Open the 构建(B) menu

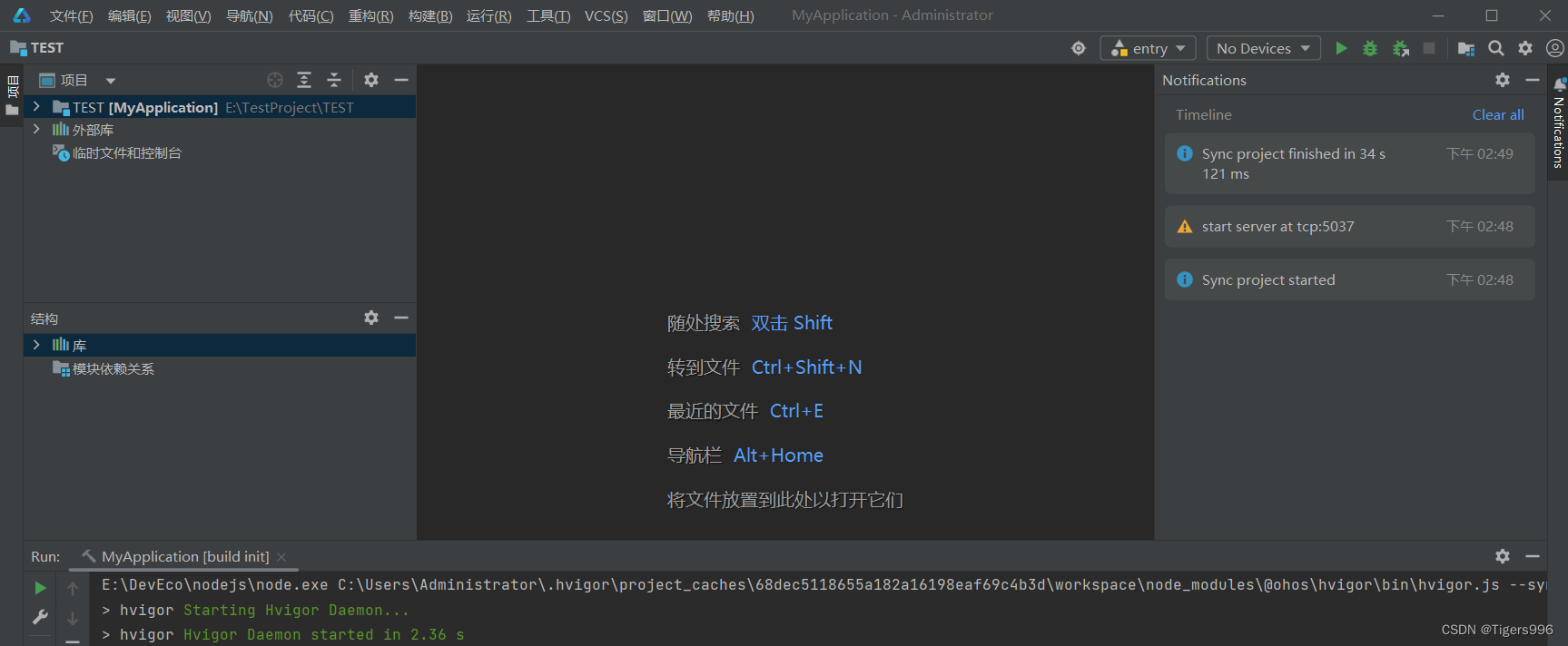(x=430, y=15)
